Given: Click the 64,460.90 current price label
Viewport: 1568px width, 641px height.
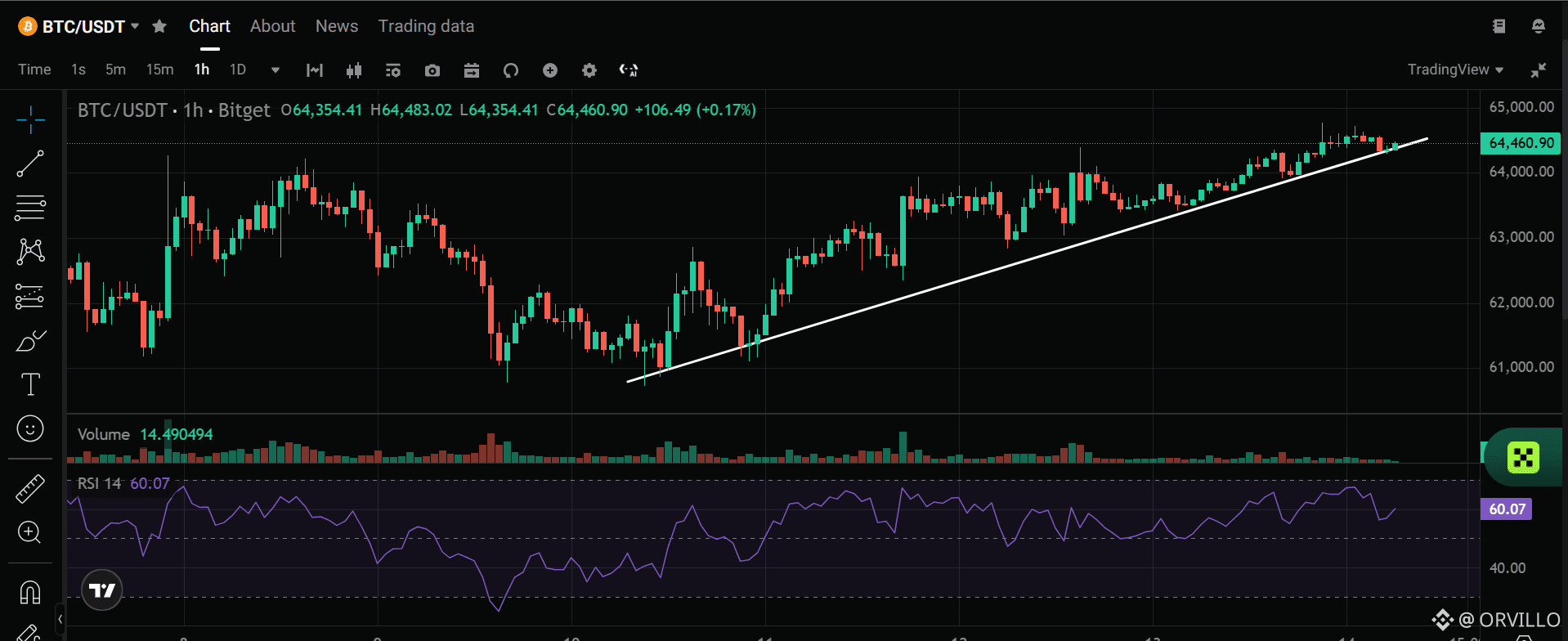Looking at the screenshot, I should pos(1521,143).
